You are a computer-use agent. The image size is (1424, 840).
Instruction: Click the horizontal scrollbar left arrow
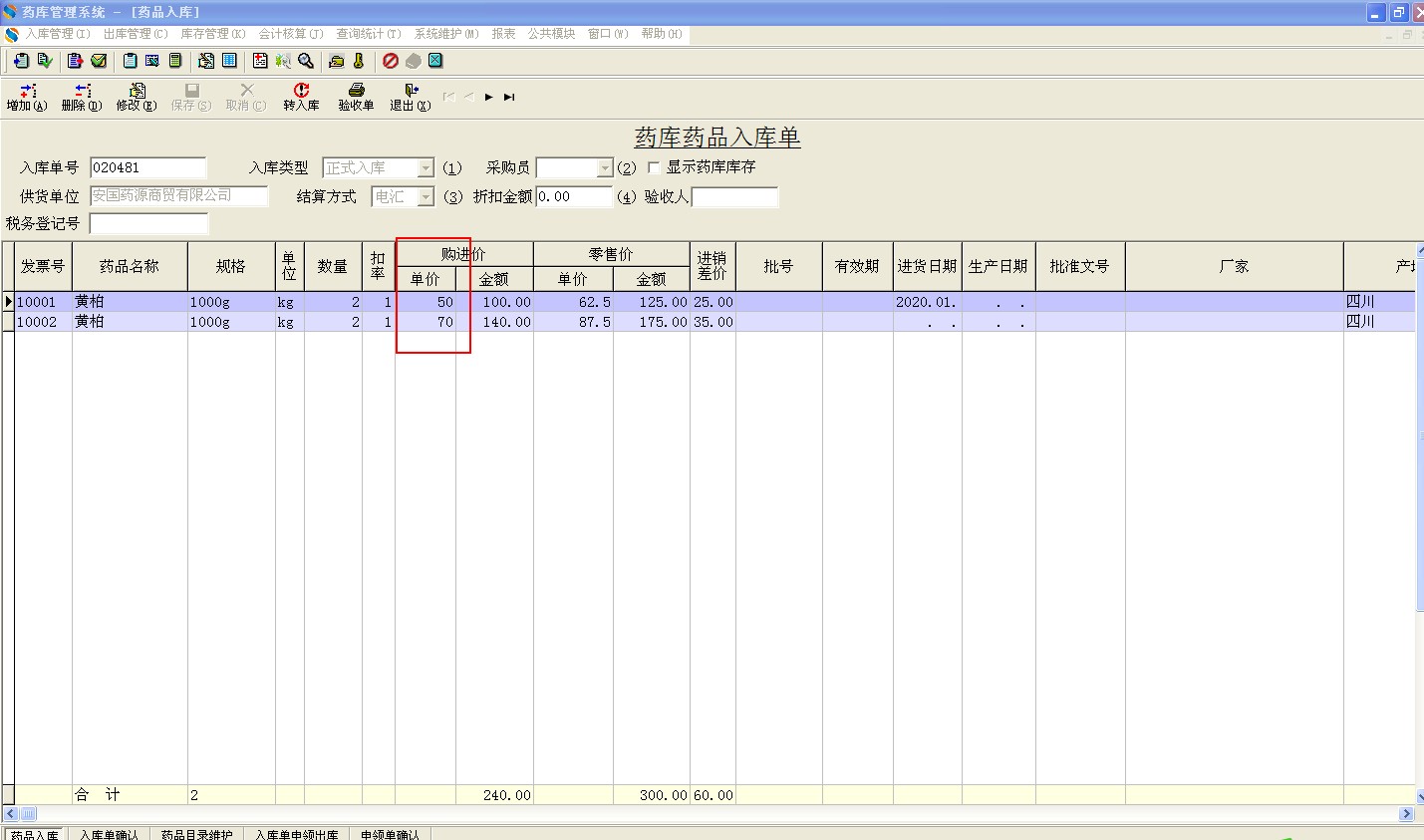click(10, 814)
